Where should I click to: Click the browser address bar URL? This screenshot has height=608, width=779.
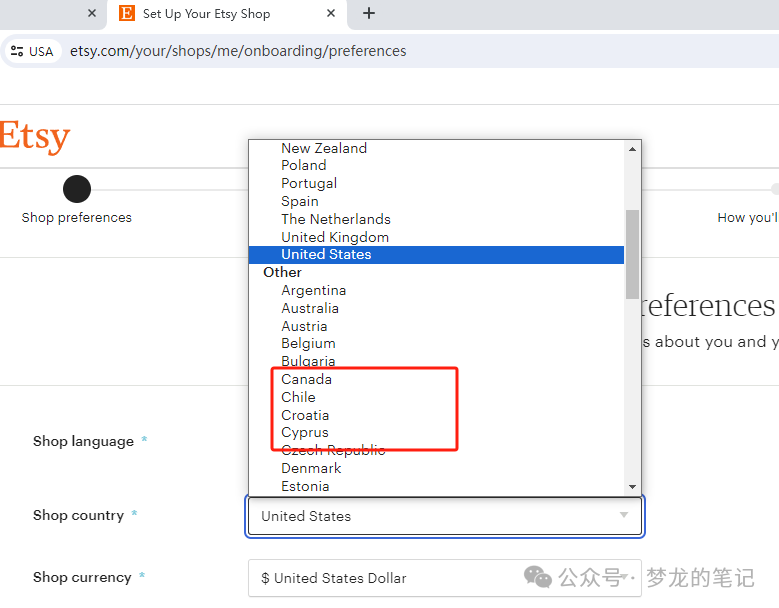click(238, 51)
